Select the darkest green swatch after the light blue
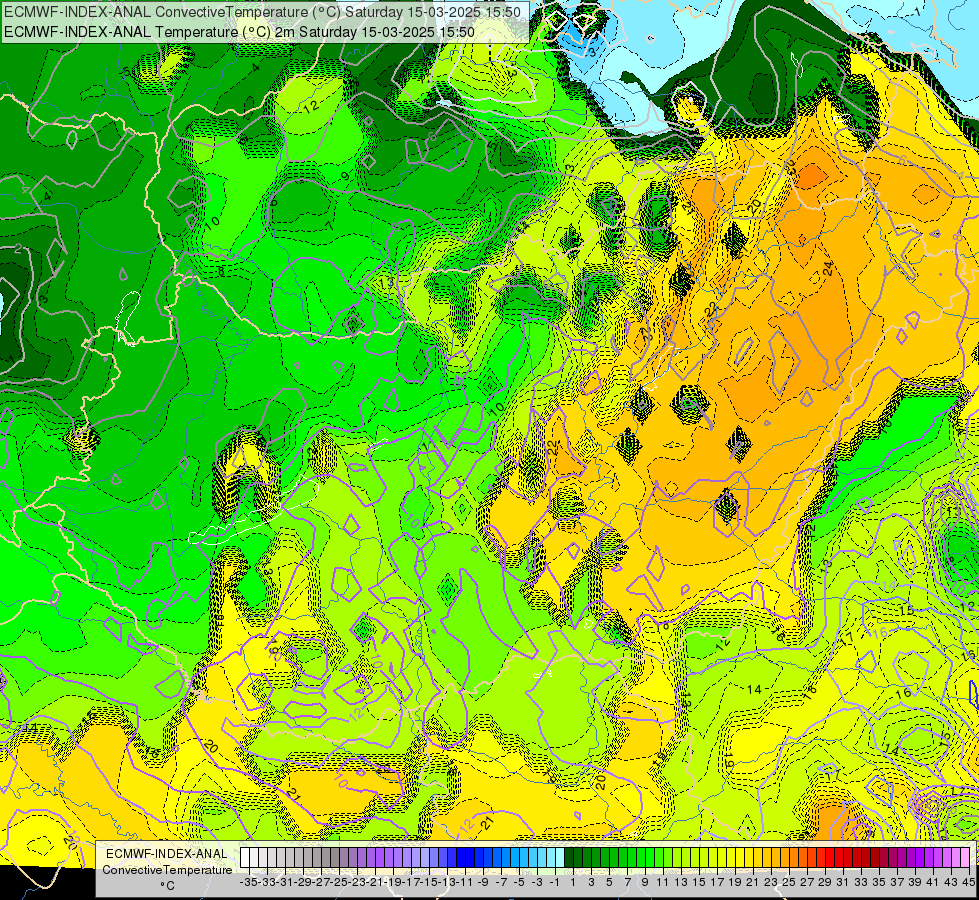 click(x=569, y=857)
